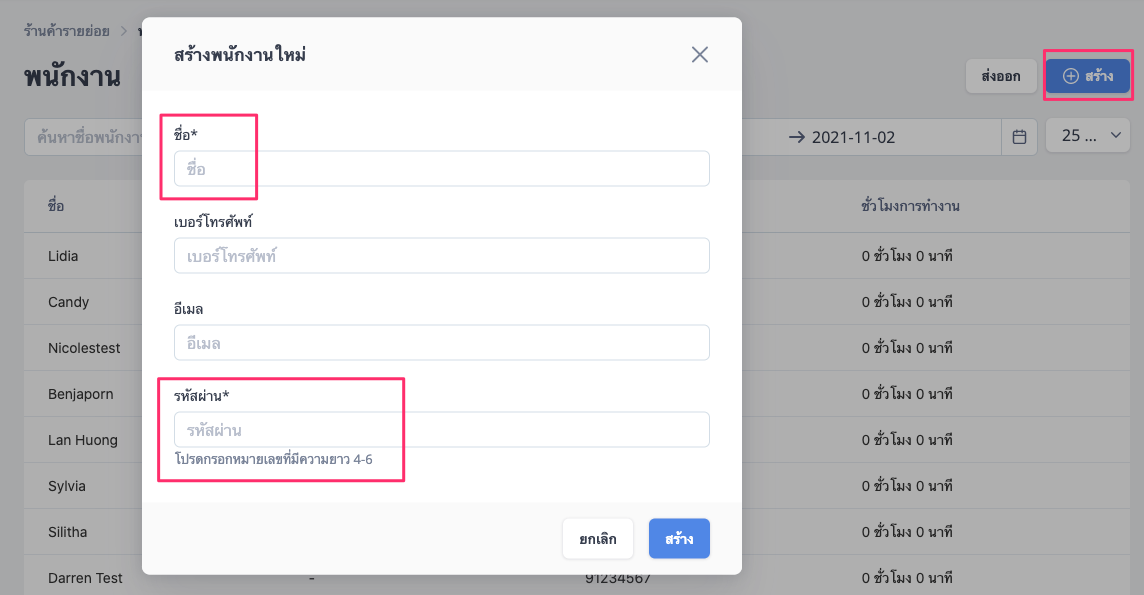
Task: Click the ส่งออก export button
Action: click(1001, 76)
